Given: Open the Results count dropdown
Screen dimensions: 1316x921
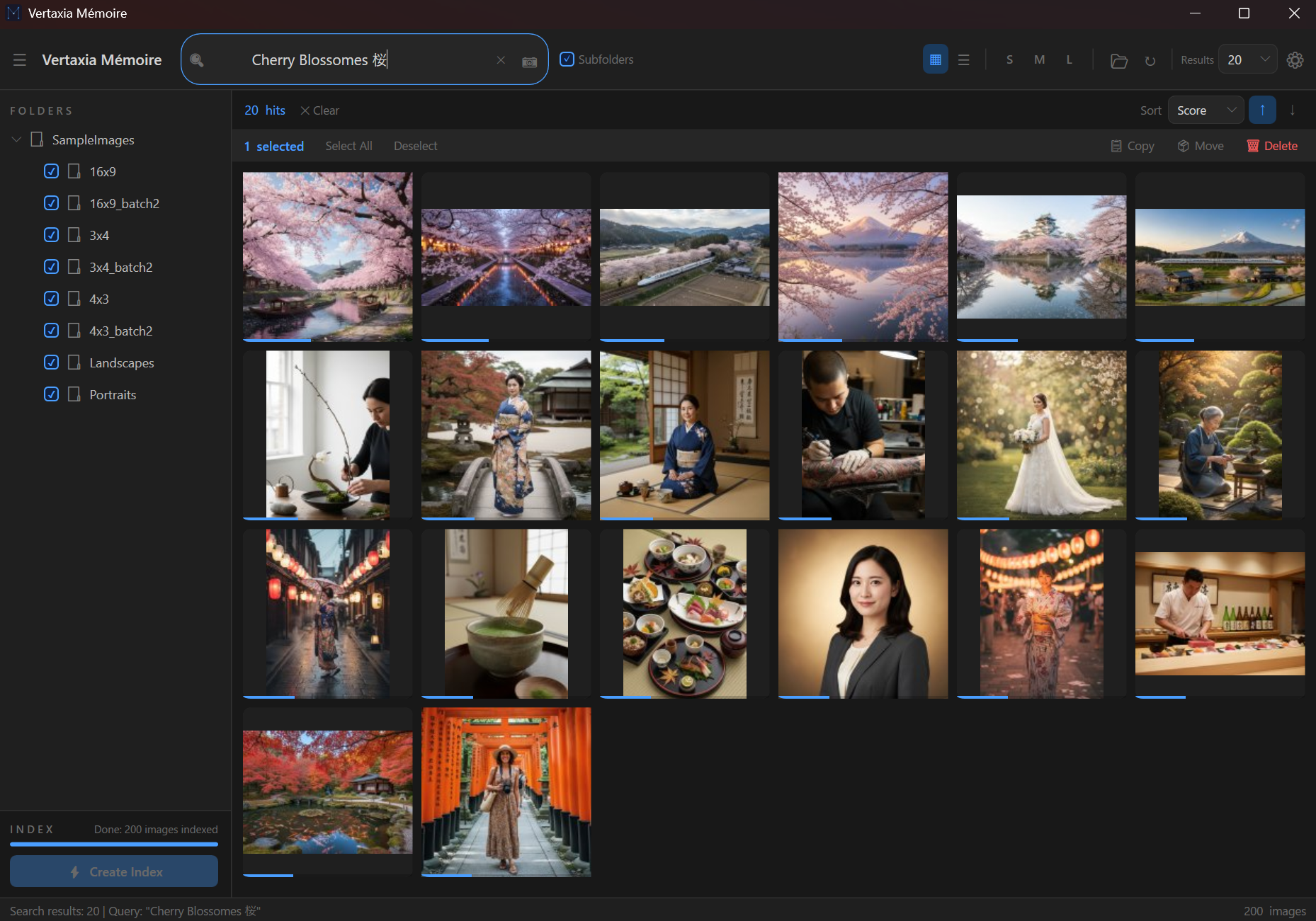Looking at the screenshot, I should coord(1247,60).
